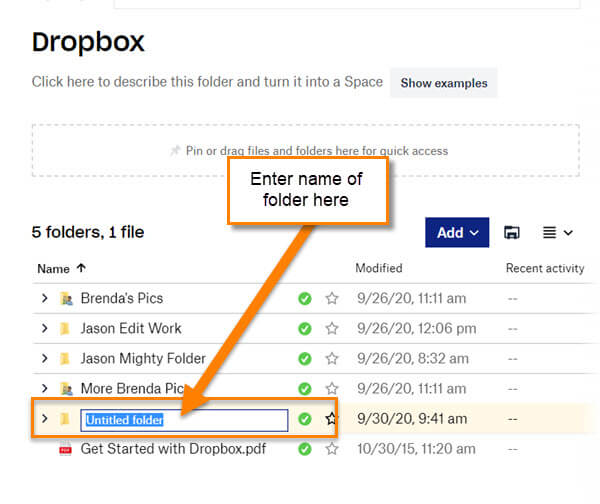The image size is (600, 504).
Task: Expand the Jason Edit Work folder chevron
Action: 44,328
